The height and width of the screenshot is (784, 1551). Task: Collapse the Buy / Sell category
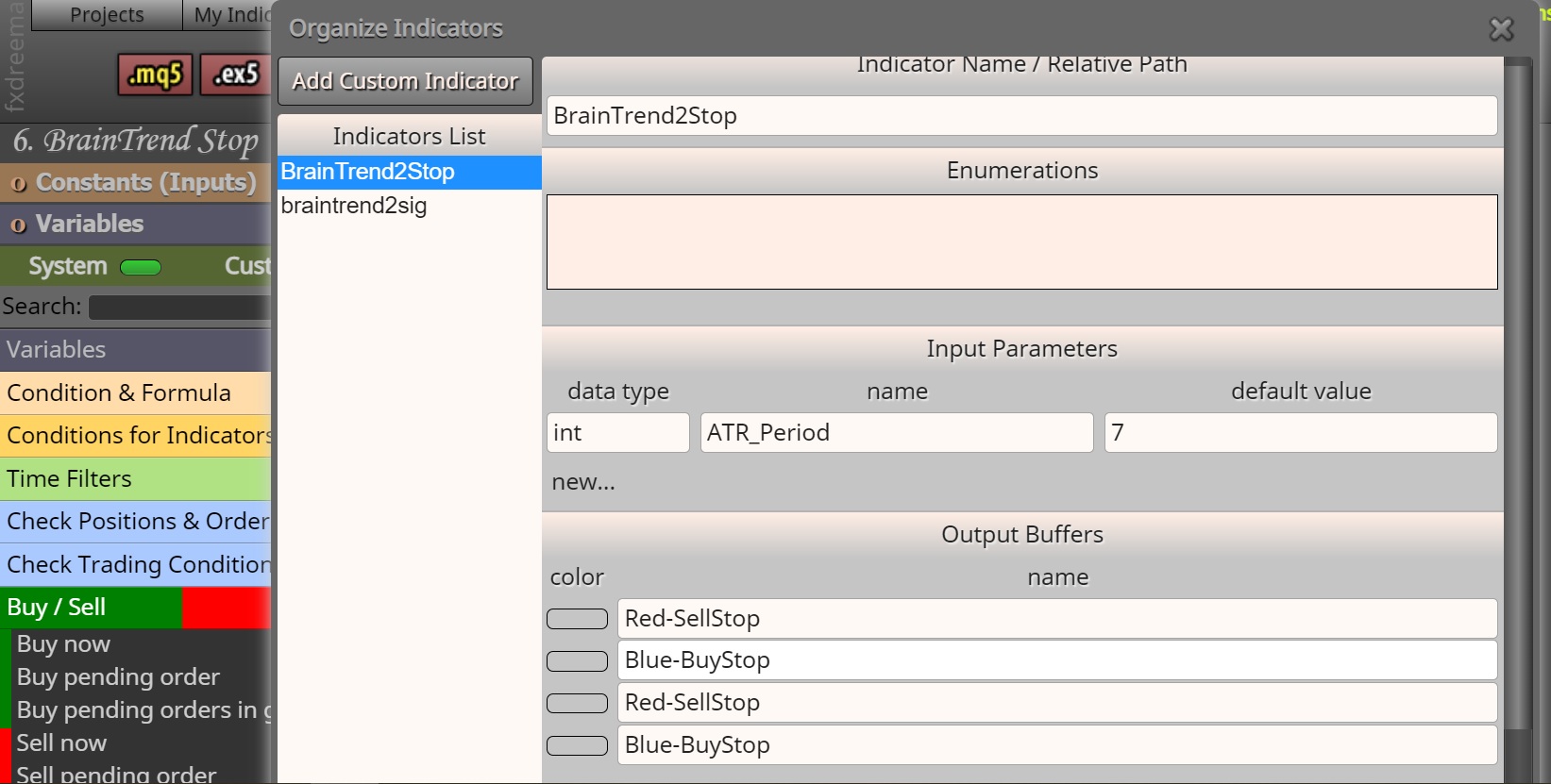pos(135,608)
